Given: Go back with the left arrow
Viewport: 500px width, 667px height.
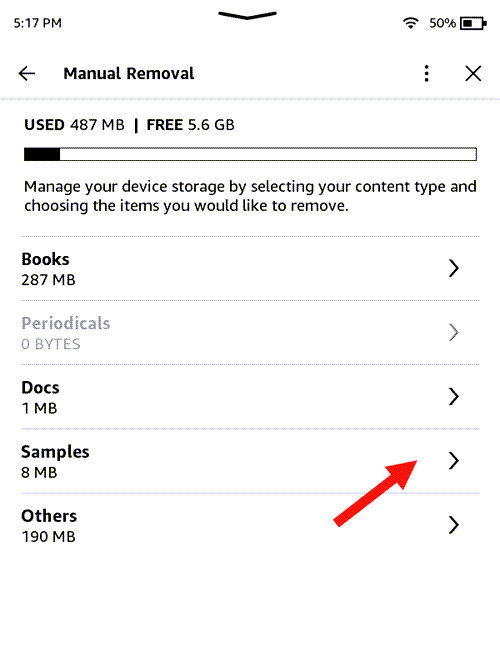Looking at the screenshot, I should point(27,74).
